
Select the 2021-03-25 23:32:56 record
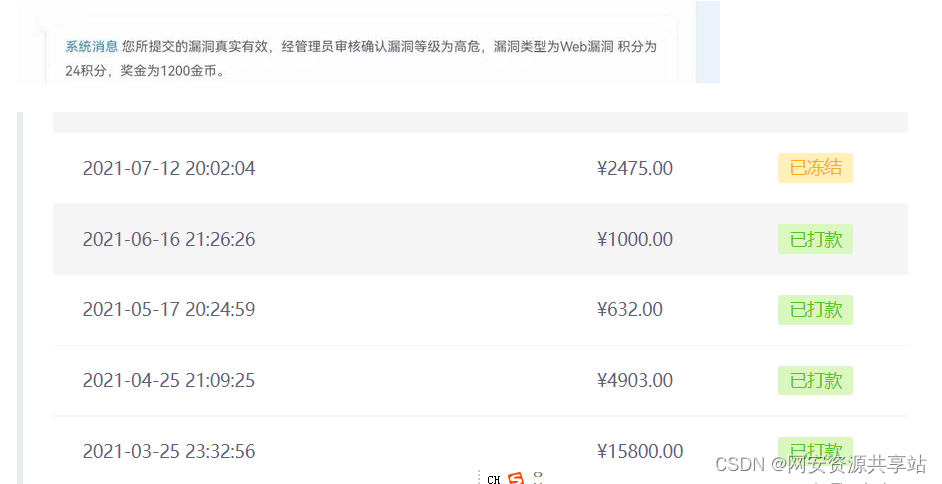[480, 450]
